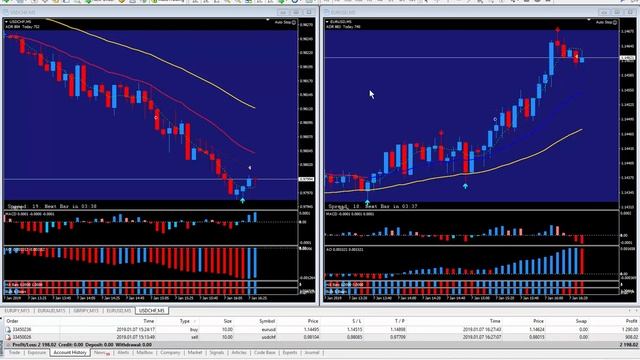Open the Articles tab
640x360 pixels.
[x=239, y=353]
